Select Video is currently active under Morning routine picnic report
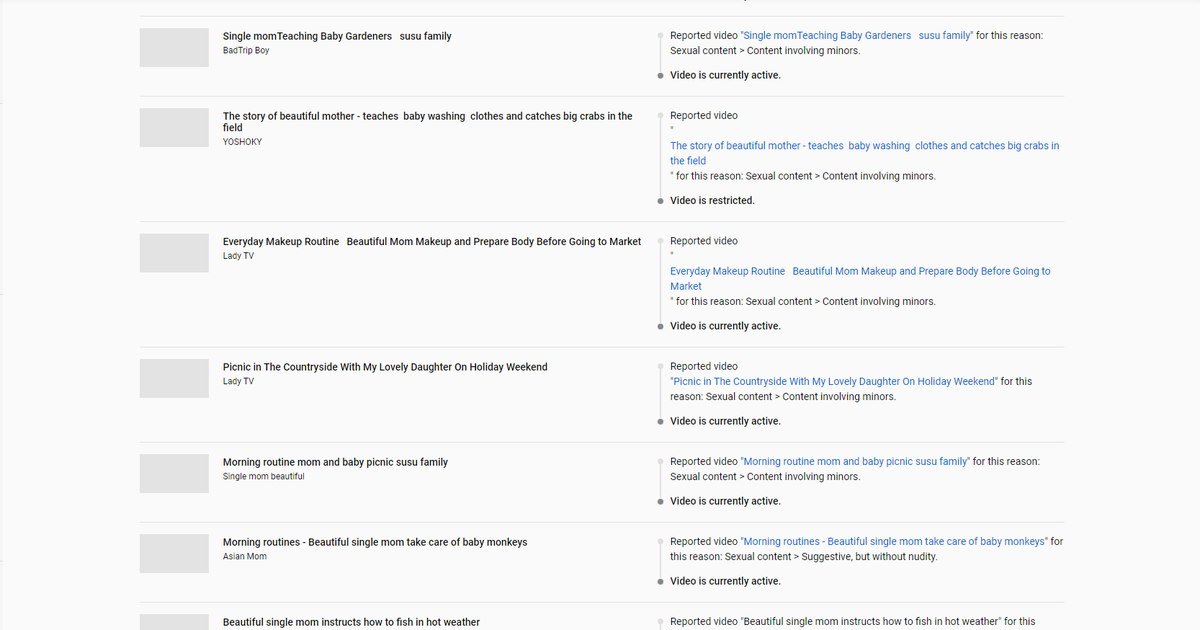Image resolution: width=1200 pixels, height=630 pixels. point(725,501)
